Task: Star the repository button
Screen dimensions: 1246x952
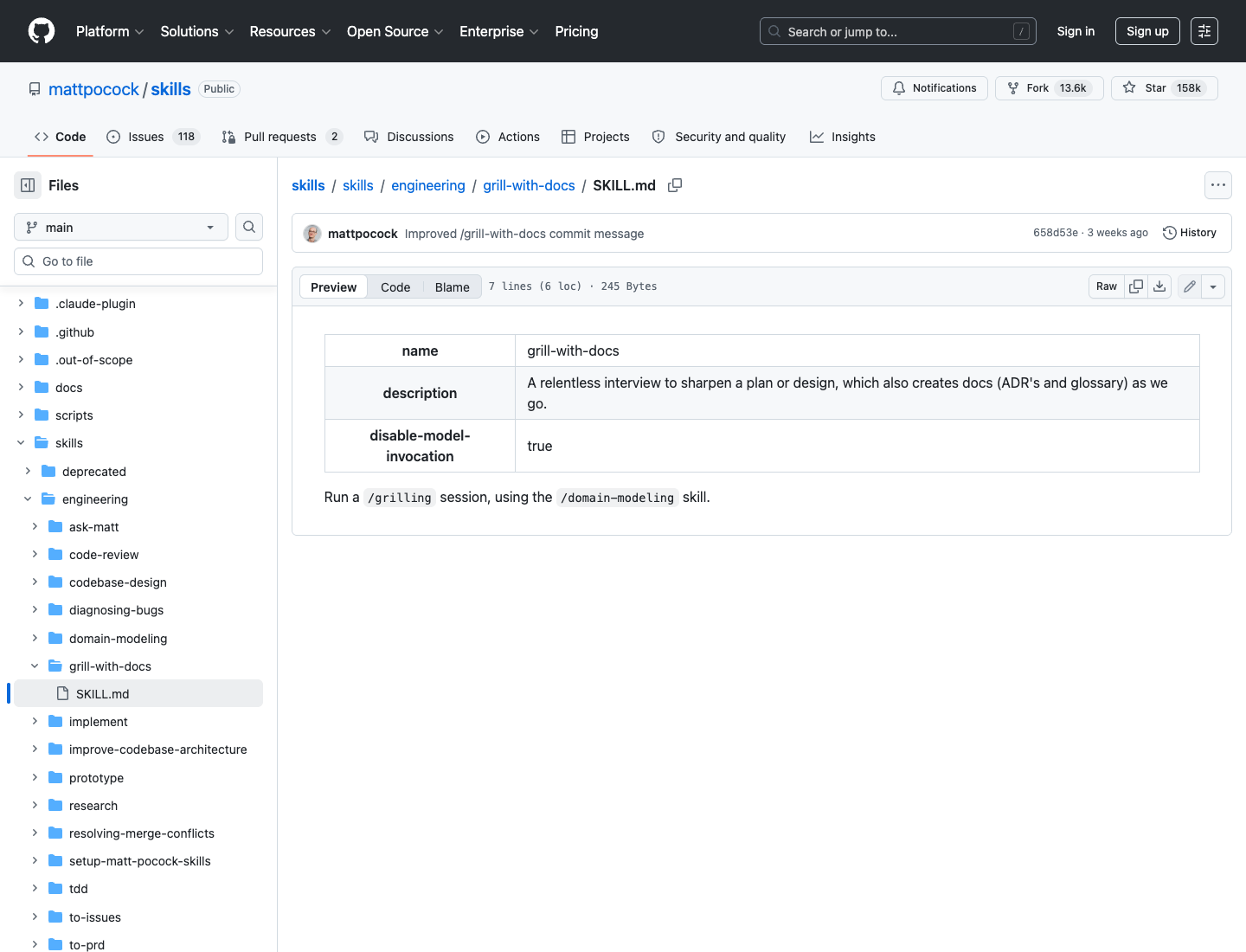Action: point(1165,88)
